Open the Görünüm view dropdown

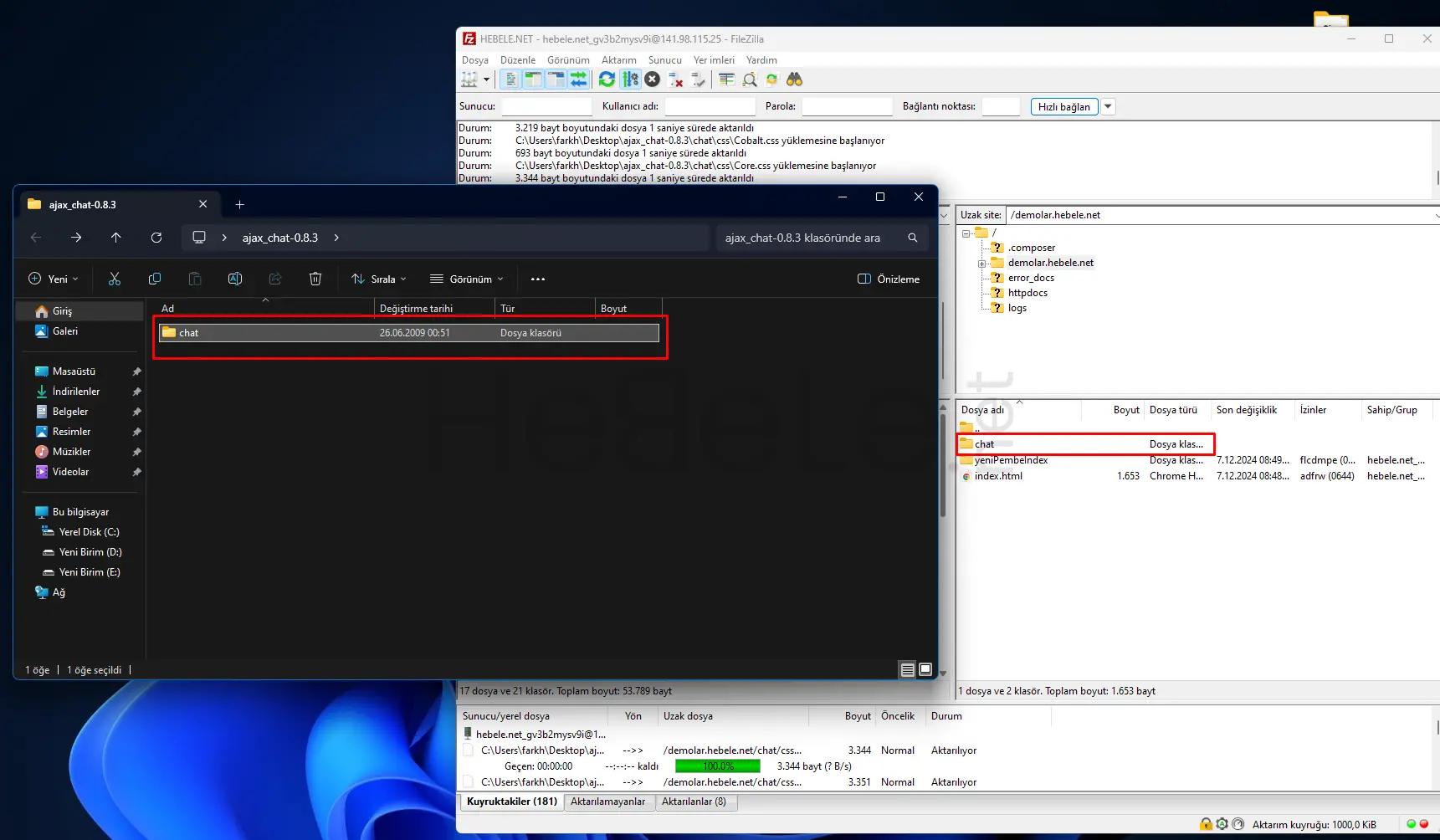click(x=467, y=279)
